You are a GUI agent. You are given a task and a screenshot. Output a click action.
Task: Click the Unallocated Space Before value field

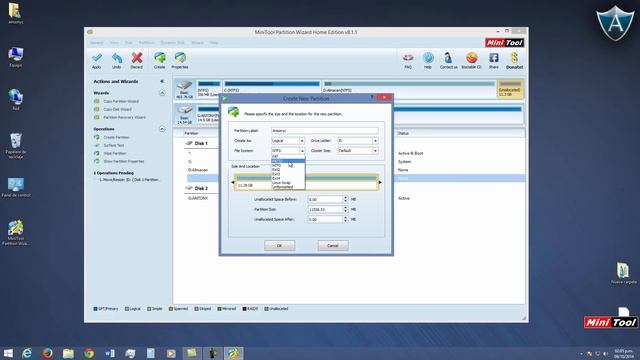pyautogui.click(x=325, y=200)
